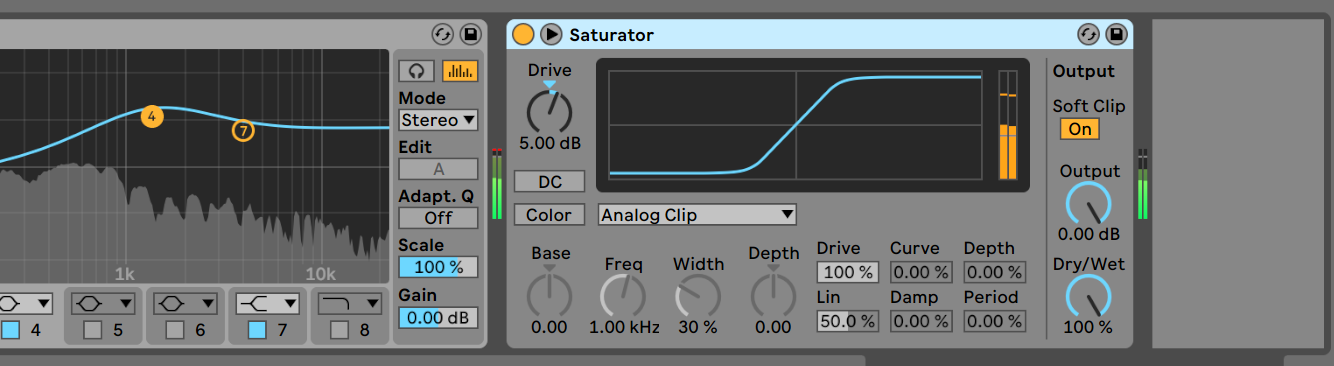
Task: Click EQ Scale 100 % field
Action: 438,267
